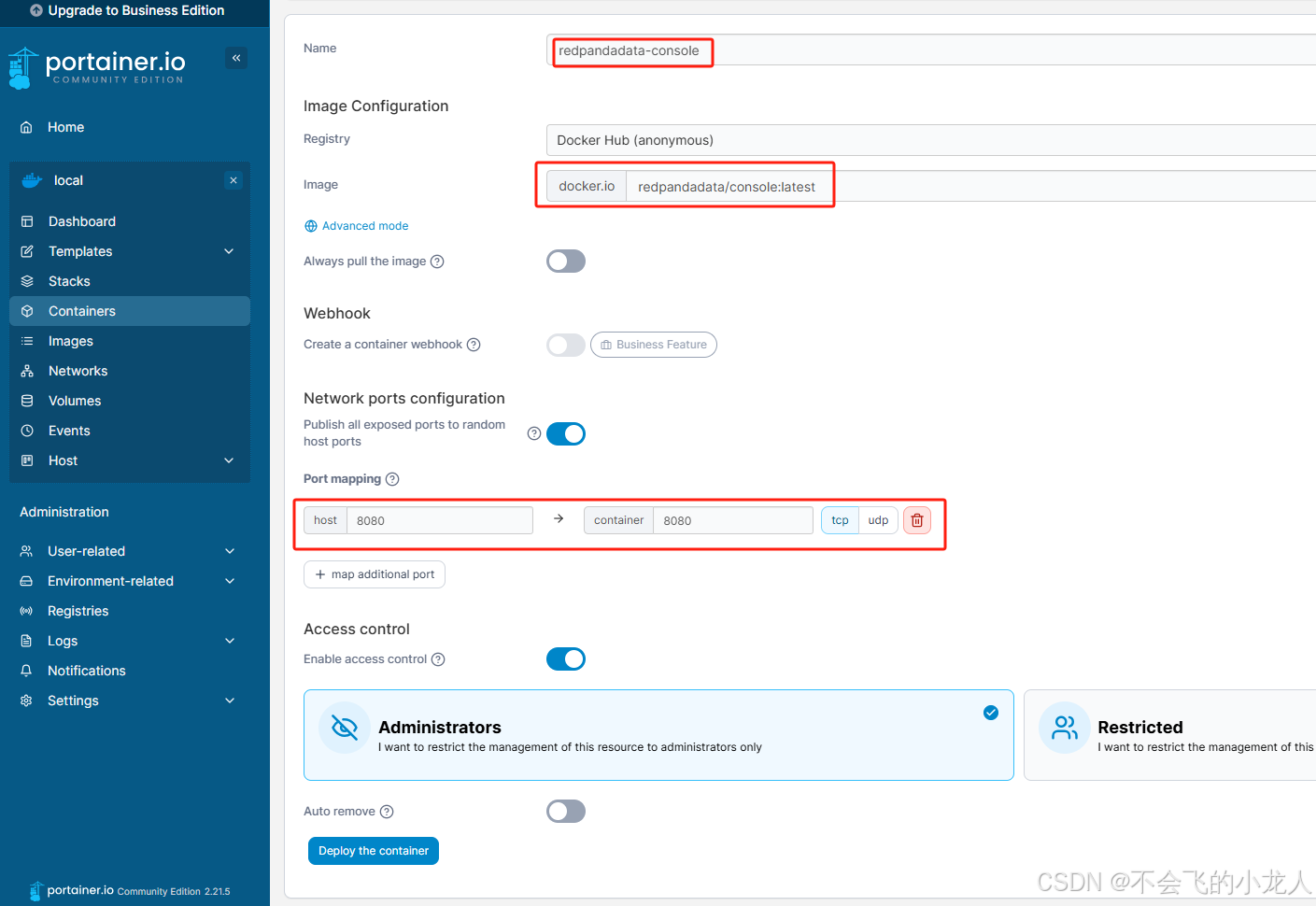Screen dimensions: 1316x906
Task: Open help tooltip for container webhook
Action: click(x=474, y=345)
